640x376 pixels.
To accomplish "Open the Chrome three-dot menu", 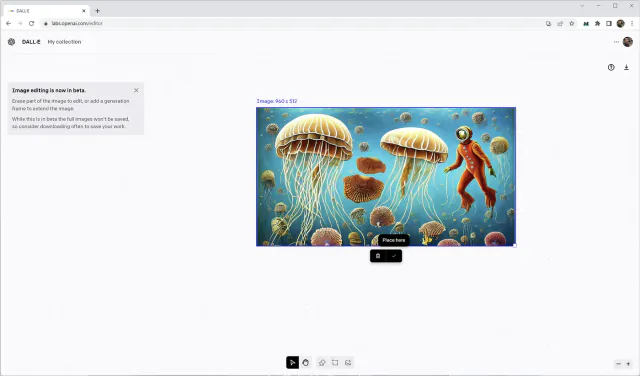I will point(632,24).
